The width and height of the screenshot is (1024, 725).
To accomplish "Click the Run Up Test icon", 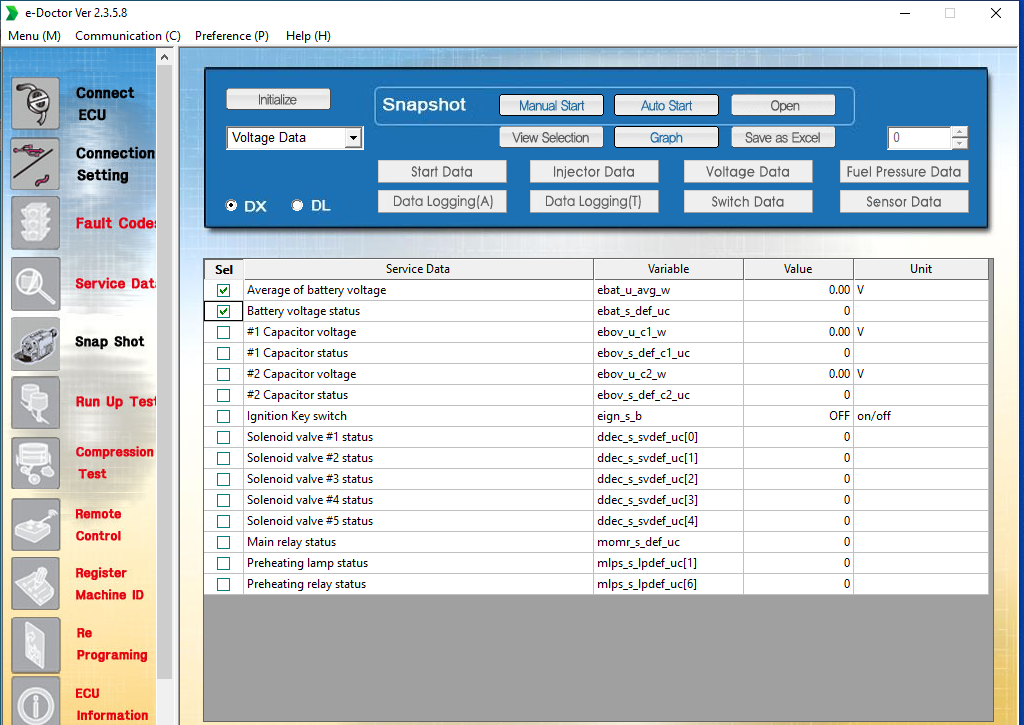I will coord(35,402).
